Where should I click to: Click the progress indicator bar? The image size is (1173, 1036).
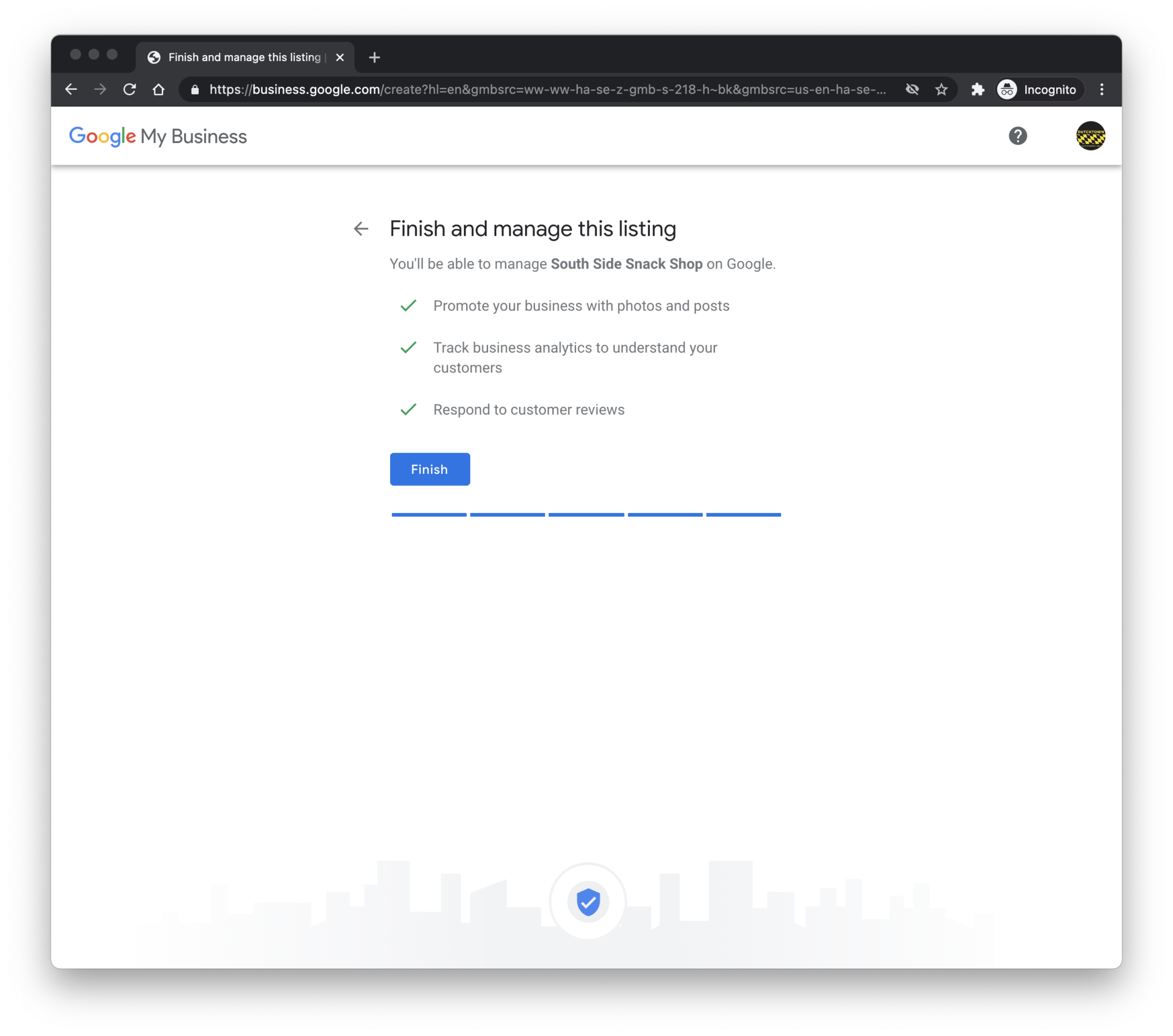point(586,514)
